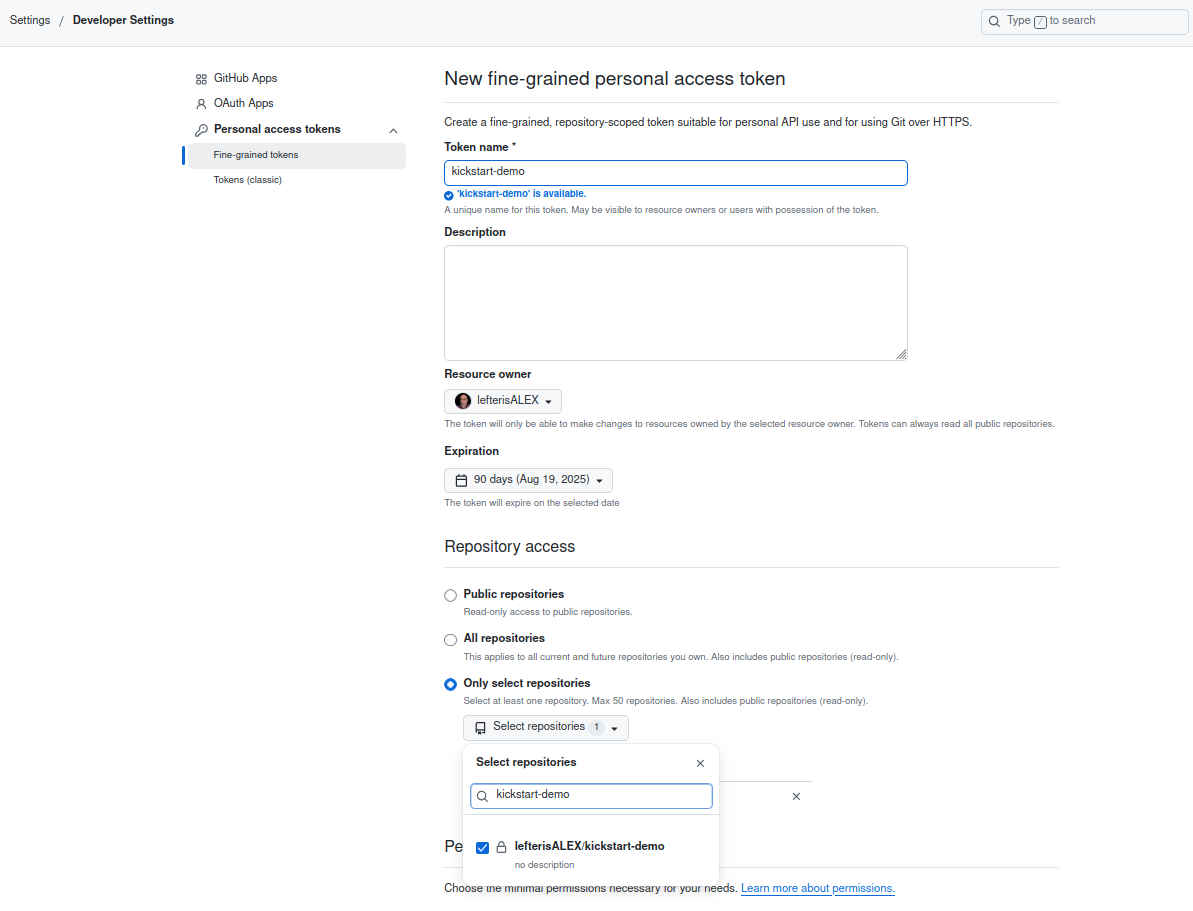Click the lefterisALEX avatar image

(x=463, y=401)
